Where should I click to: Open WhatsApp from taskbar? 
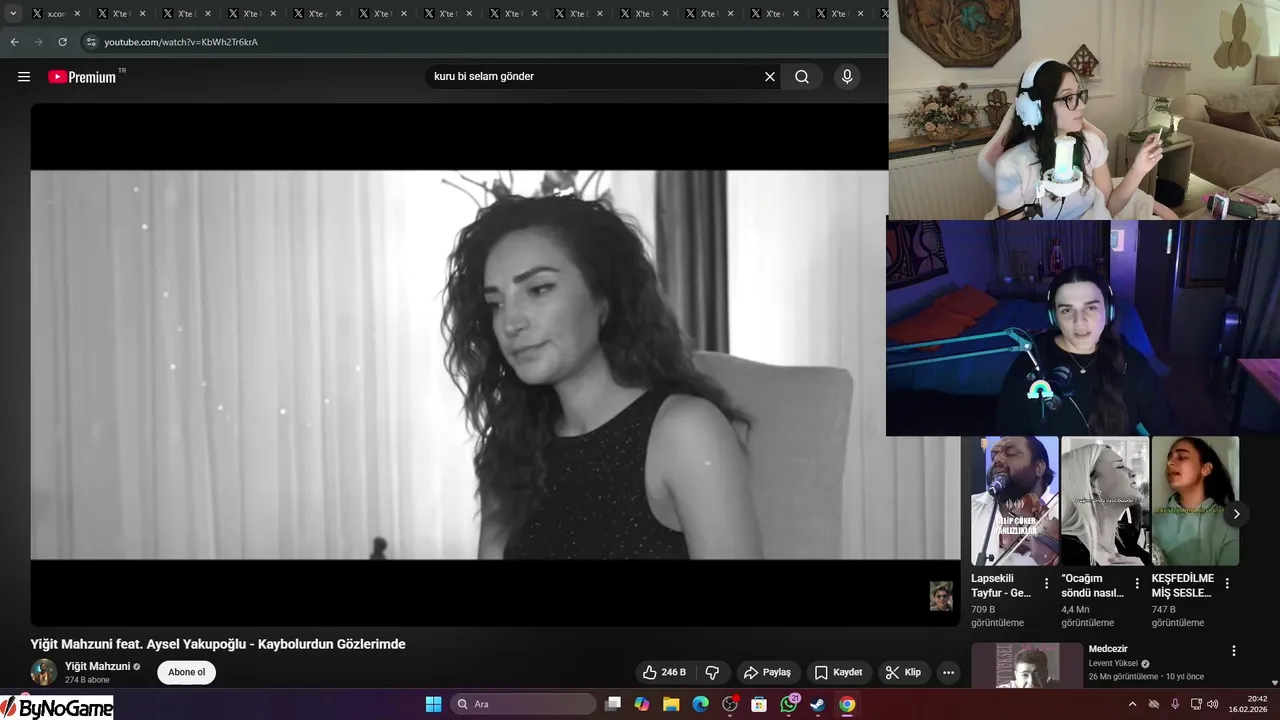pyautogui.click(x=789, y=704)
